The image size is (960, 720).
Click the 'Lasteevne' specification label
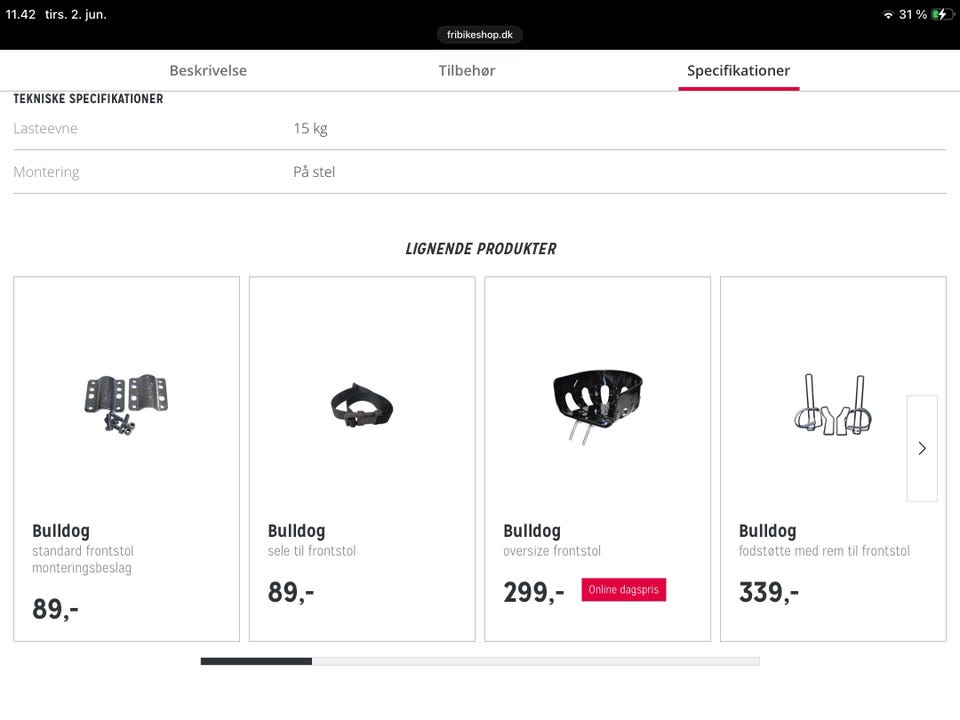coord(45,129)
